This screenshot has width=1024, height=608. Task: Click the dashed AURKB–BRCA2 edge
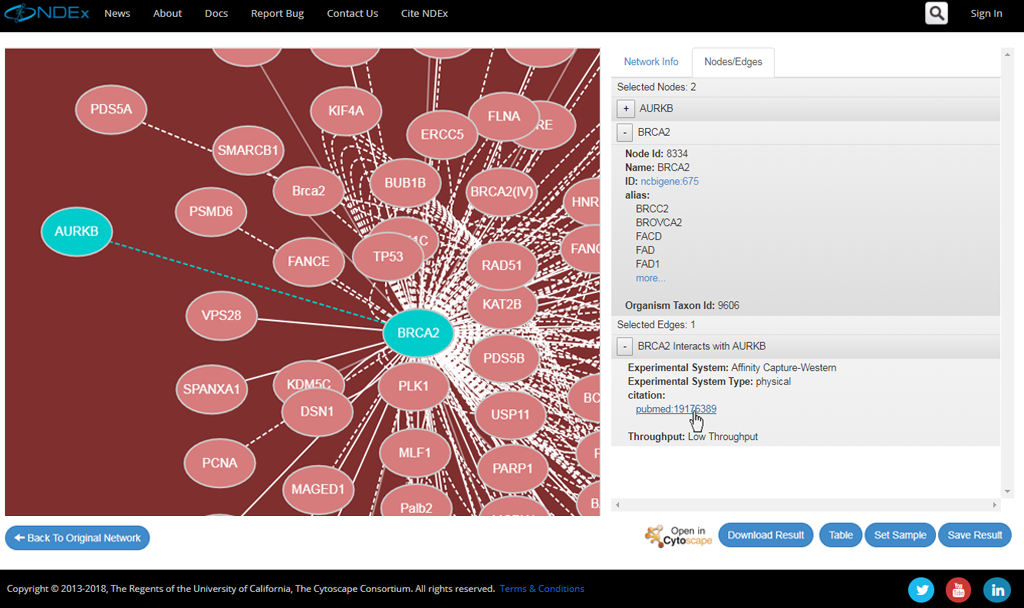coord(248,282)
